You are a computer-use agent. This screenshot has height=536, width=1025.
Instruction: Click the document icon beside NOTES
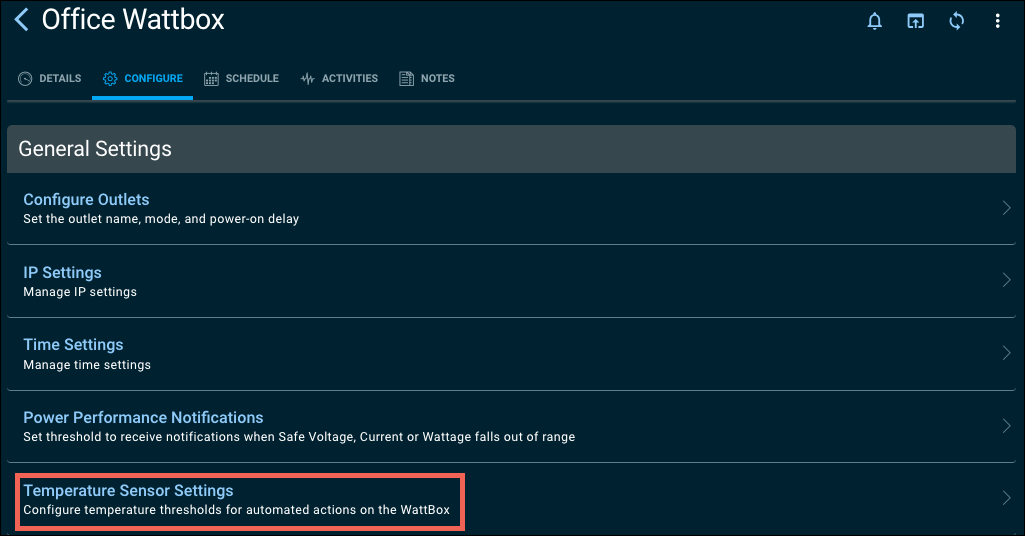[x=407, y=78]
